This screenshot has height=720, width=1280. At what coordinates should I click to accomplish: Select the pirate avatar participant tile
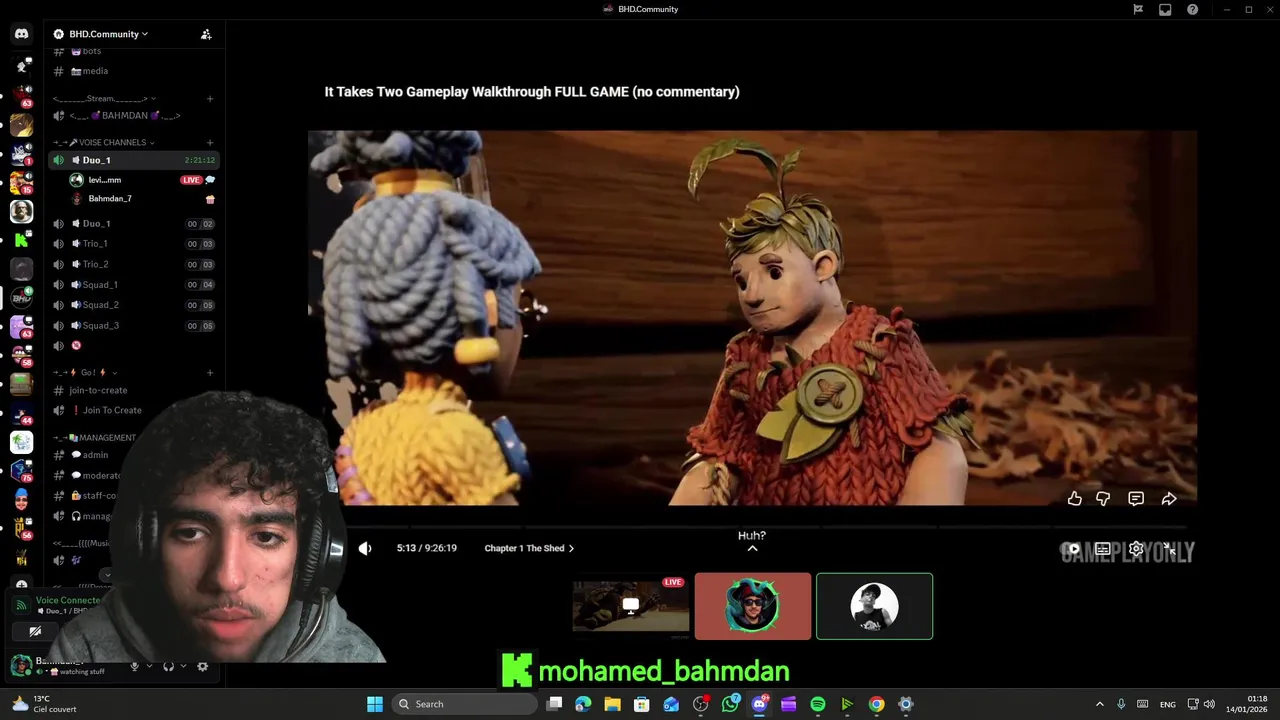tap(753, 606)
